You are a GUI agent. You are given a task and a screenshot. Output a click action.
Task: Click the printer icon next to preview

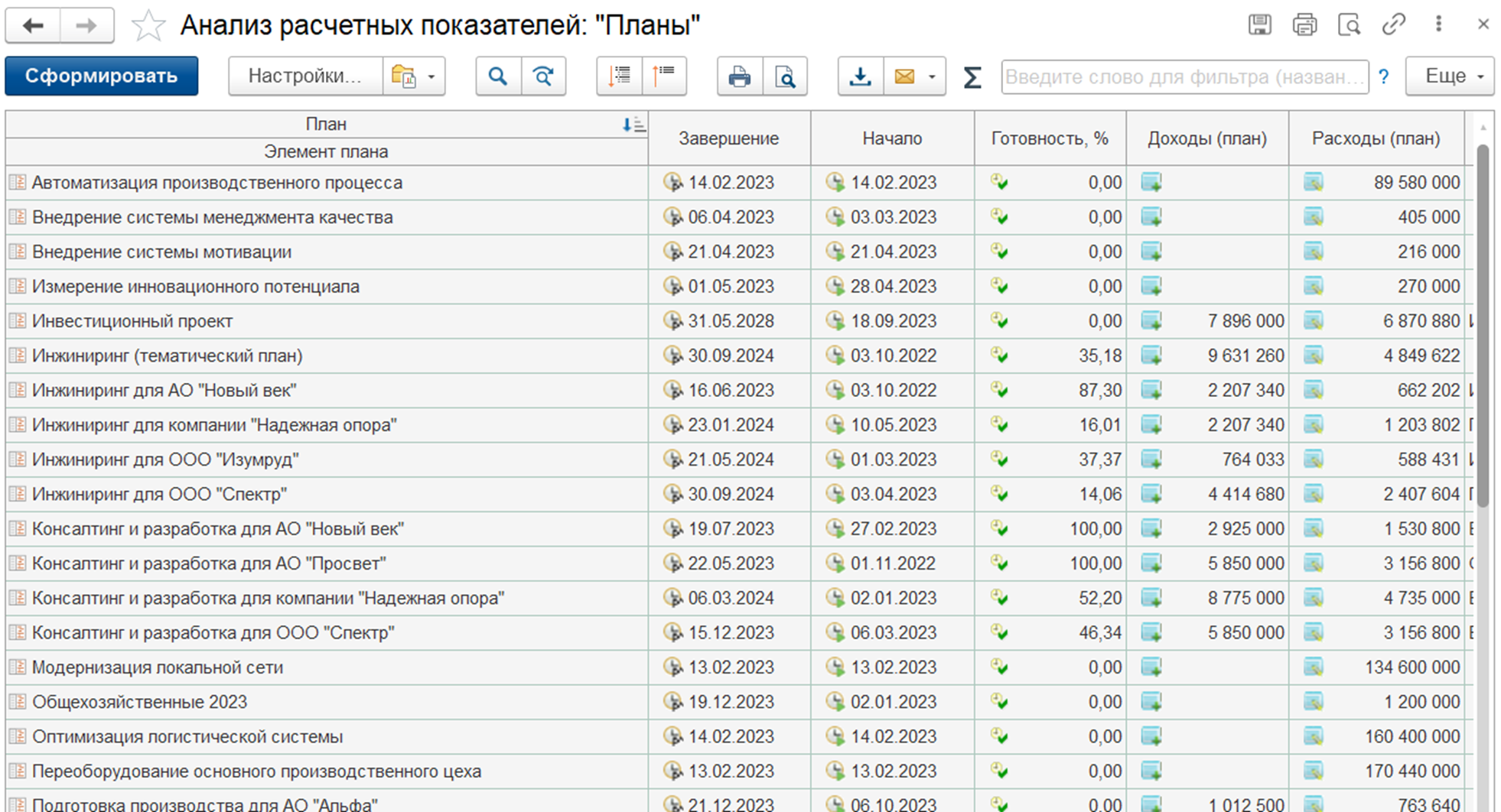coord(739,76)
